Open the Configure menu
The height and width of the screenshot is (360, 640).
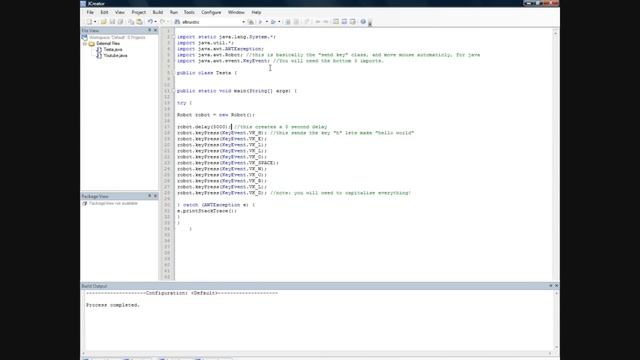(x=211, y=12)
